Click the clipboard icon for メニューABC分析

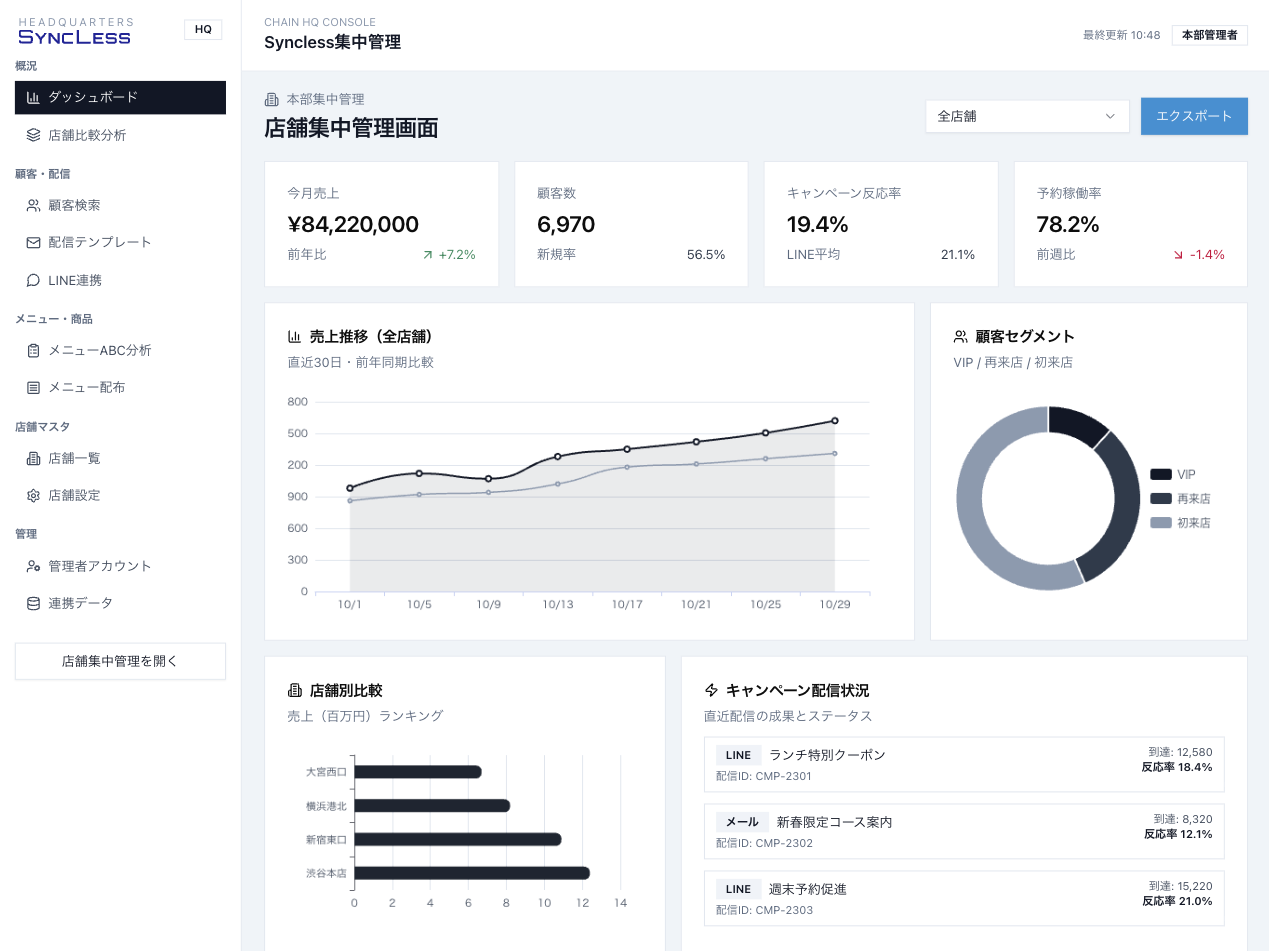coord(33,350)
